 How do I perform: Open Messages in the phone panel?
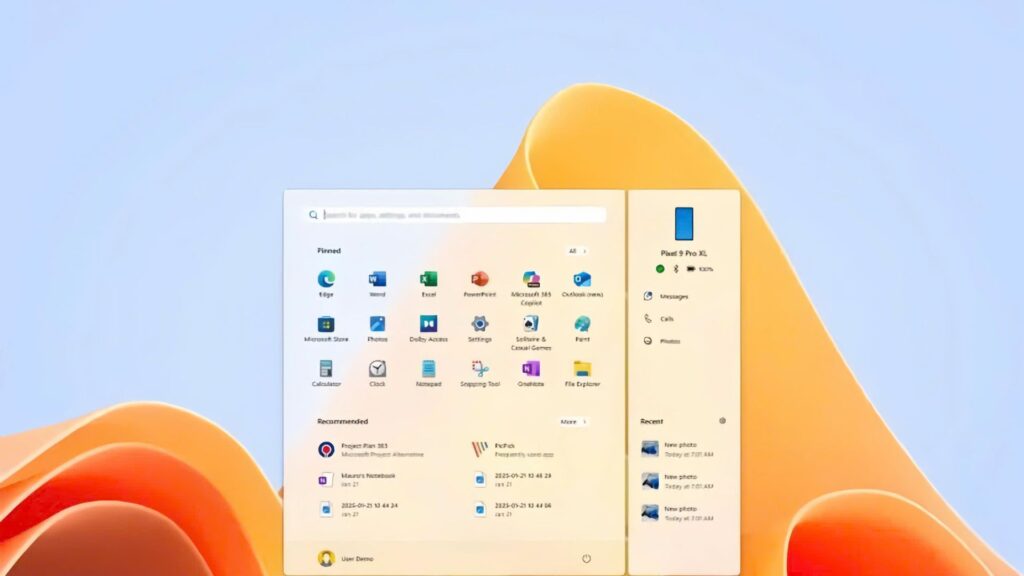[665, 296]
